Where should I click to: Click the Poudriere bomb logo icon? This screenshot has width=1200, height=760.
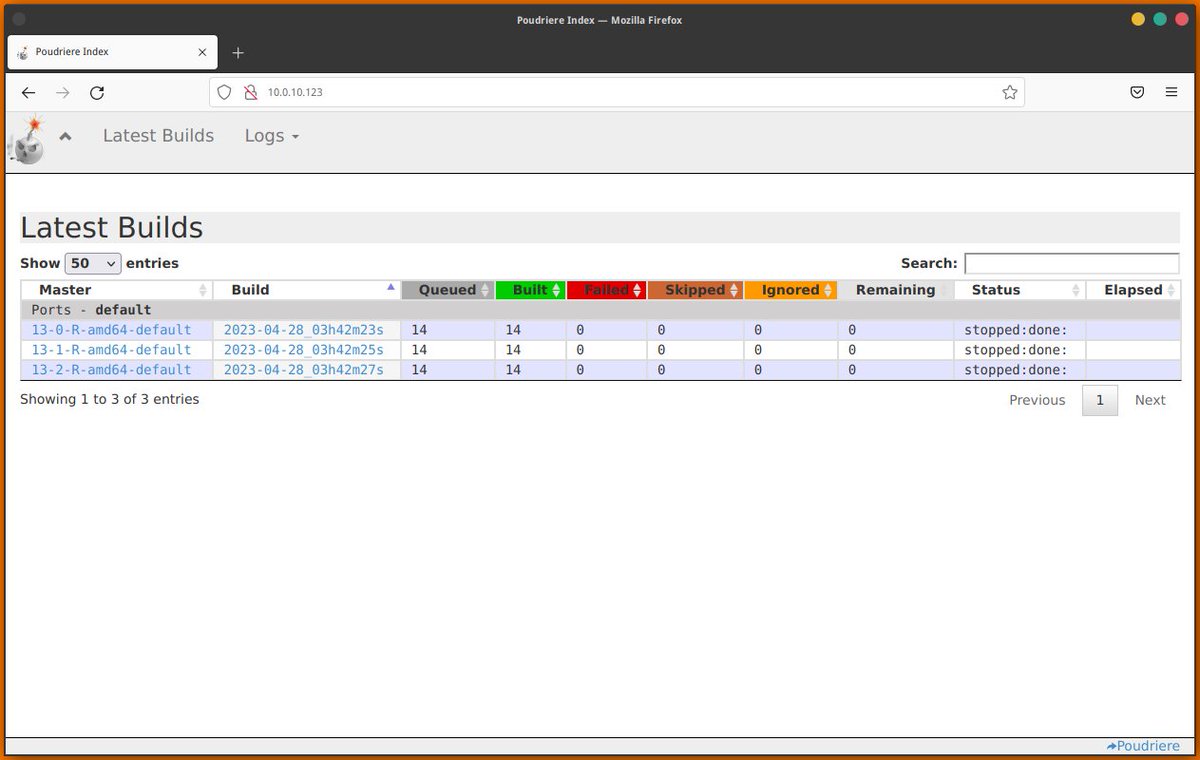28,140
